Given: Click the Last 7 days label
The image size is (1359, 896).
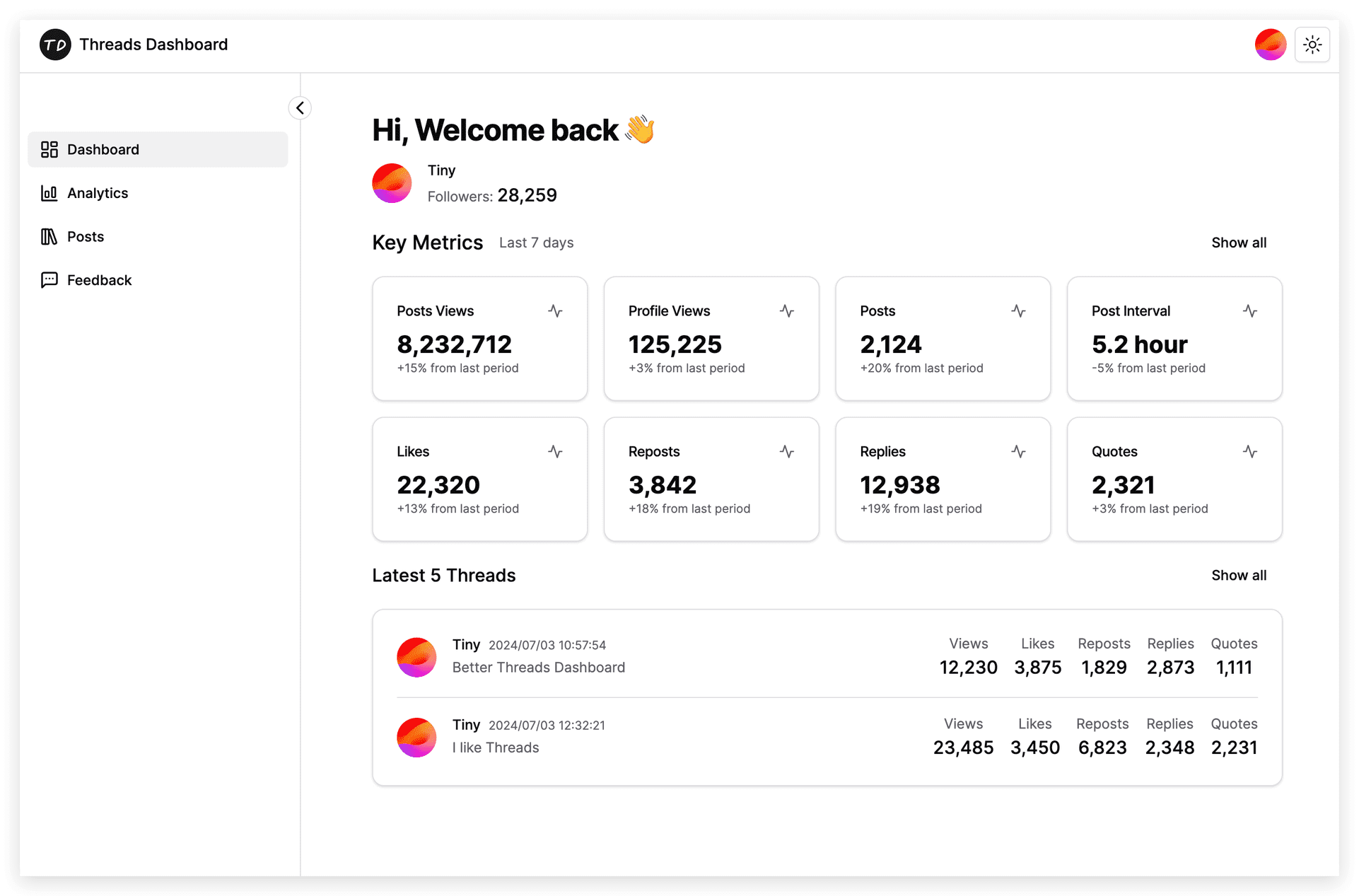Looking at the screenshot, I should [x=536, y=243].
